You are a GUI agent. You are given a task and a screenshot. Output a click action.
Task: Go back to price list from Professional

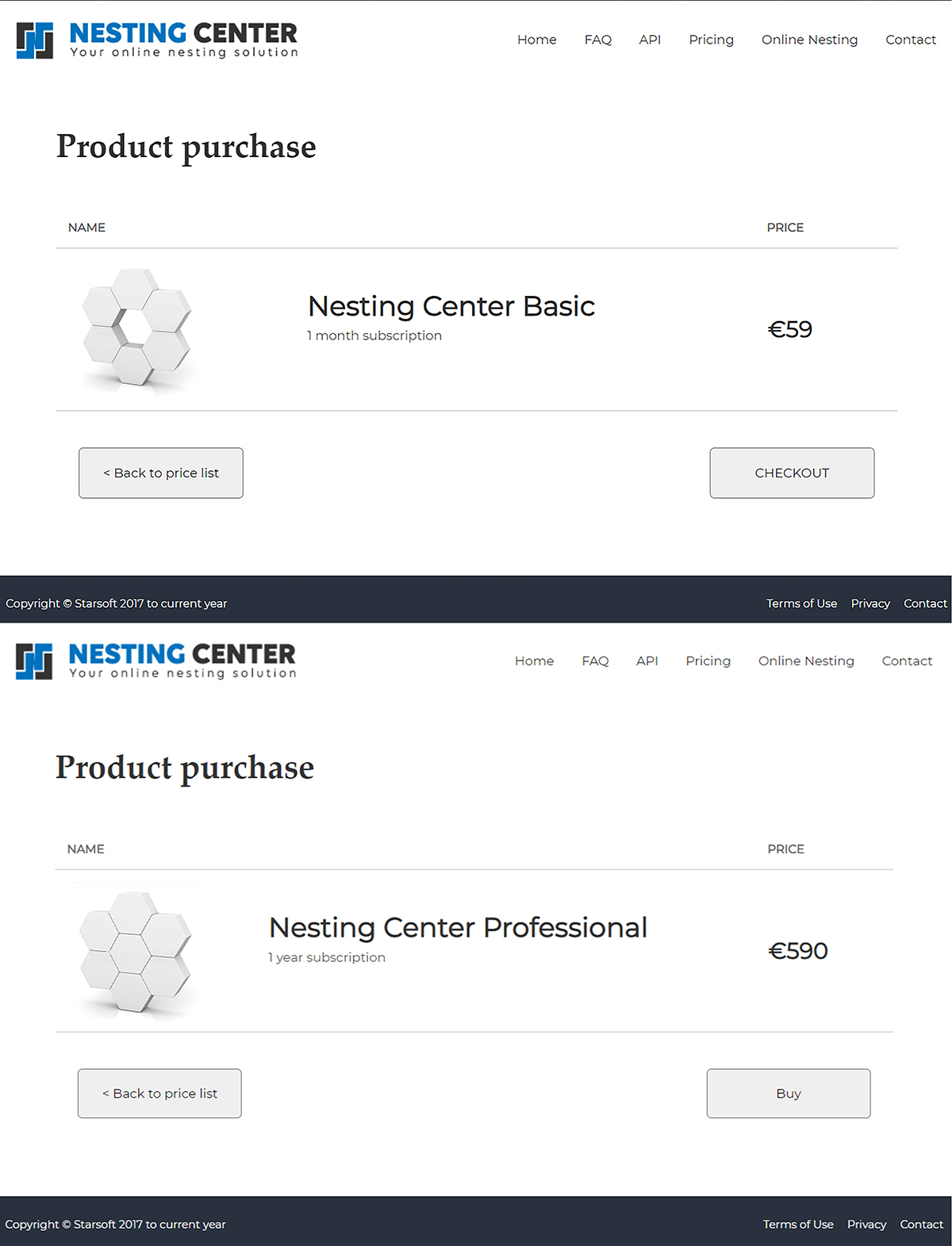[x=159, y=1094]
